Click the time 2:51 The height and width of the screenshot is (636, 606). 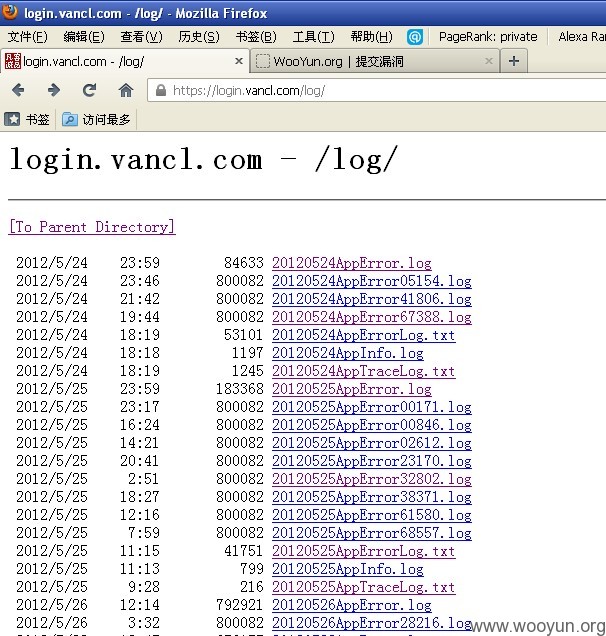point(144,479)
